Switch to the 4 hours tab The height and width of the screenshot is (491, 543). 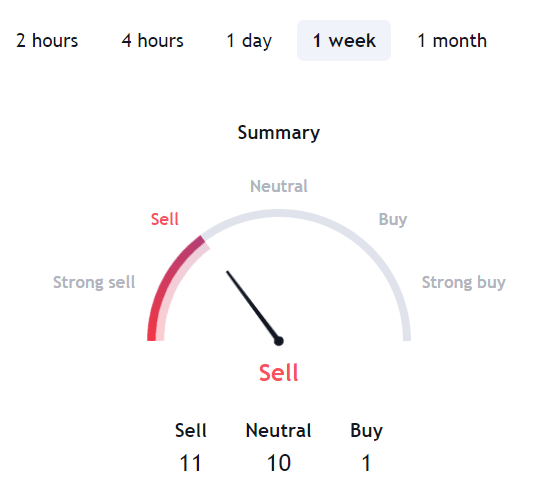[x=152, y=41]
